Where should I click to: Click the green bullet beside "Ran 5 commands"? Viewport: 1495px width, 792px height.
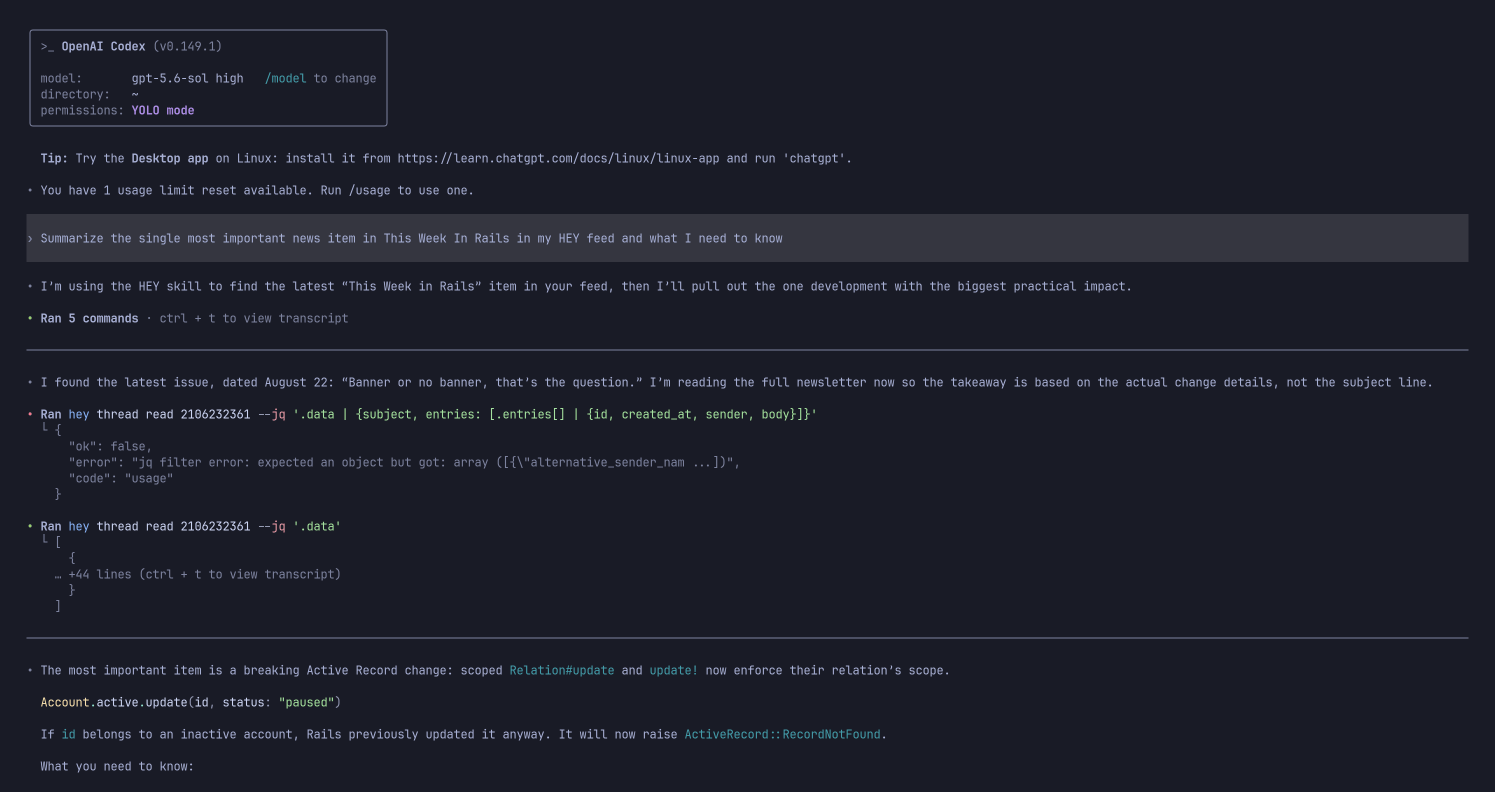[30, 319]
